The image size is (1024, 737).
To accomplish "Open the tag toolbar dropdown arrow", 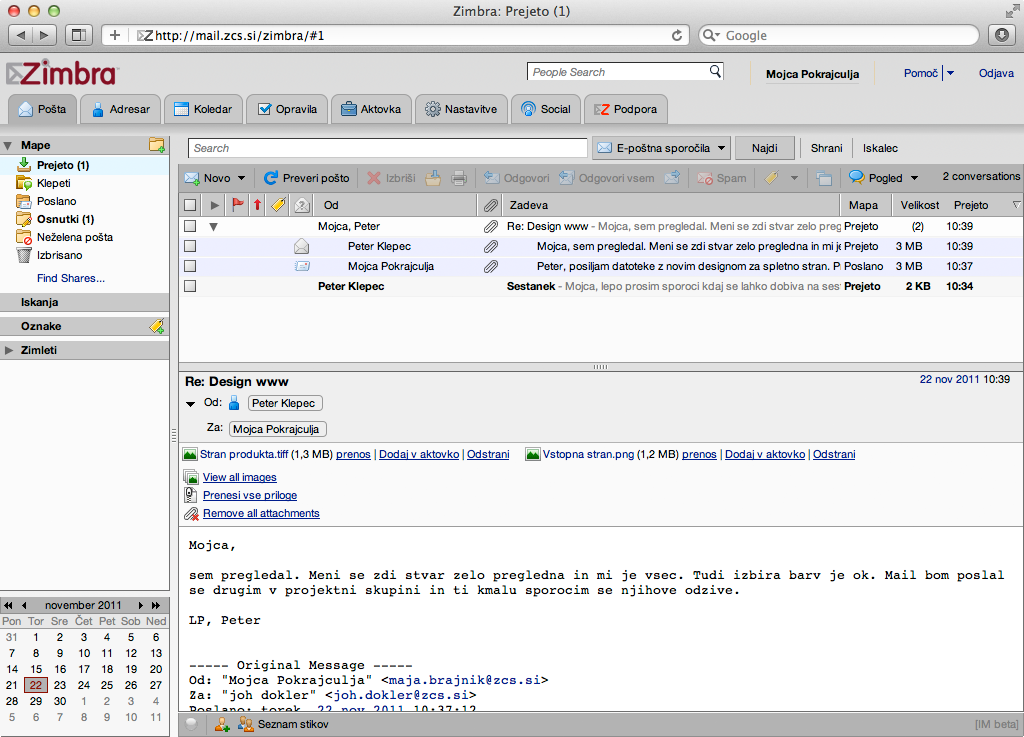I will coord(794,178).
